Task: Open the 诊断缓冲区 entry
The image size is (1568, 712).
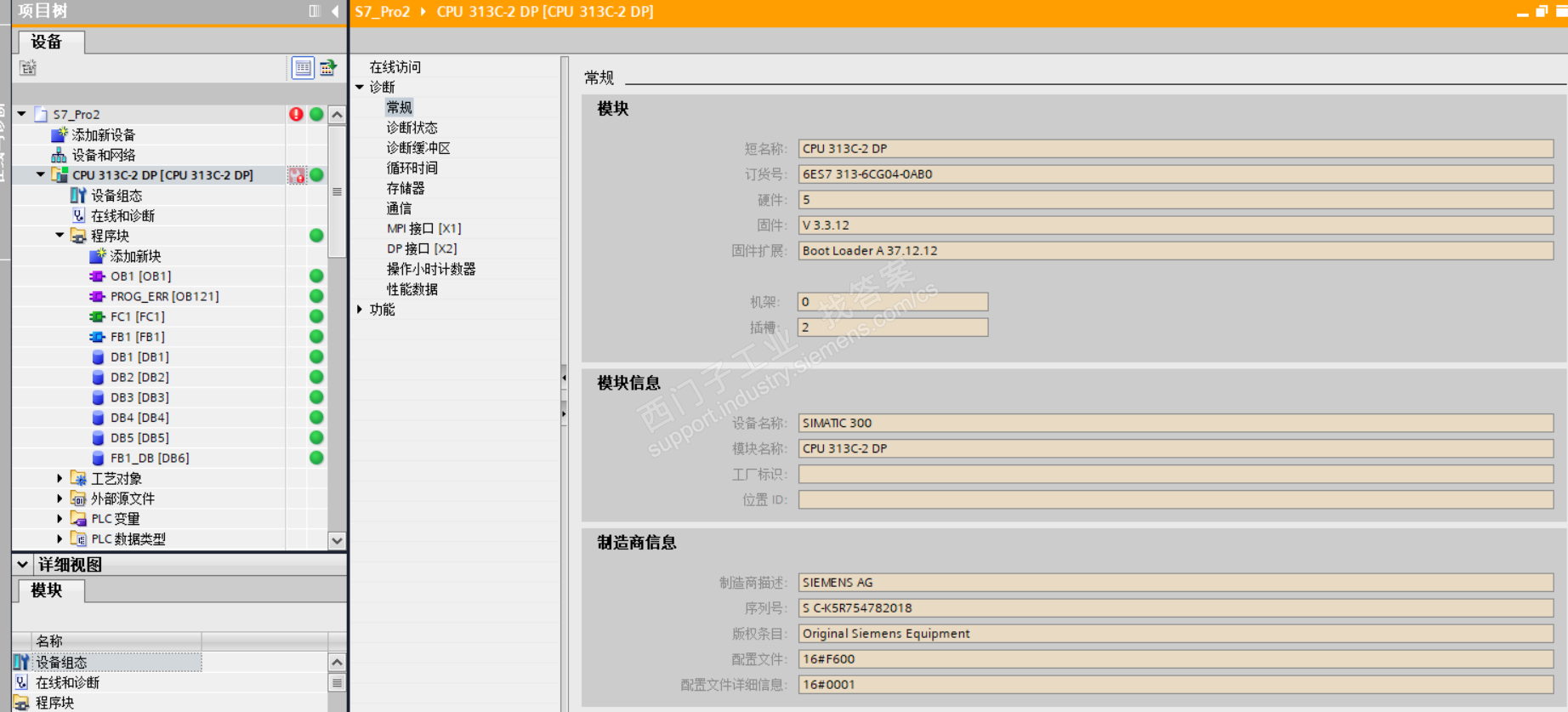Action: tap(418, 148)
